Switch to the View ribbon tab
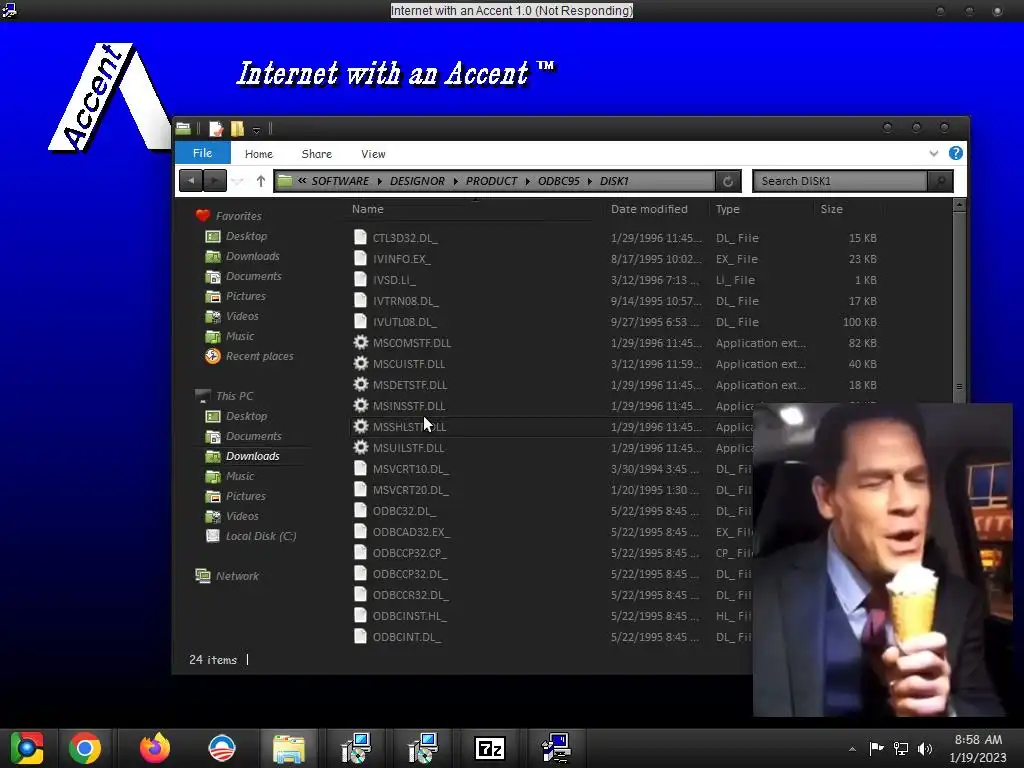The width and height of the screenshot is (1024, 768). (373, 154)
